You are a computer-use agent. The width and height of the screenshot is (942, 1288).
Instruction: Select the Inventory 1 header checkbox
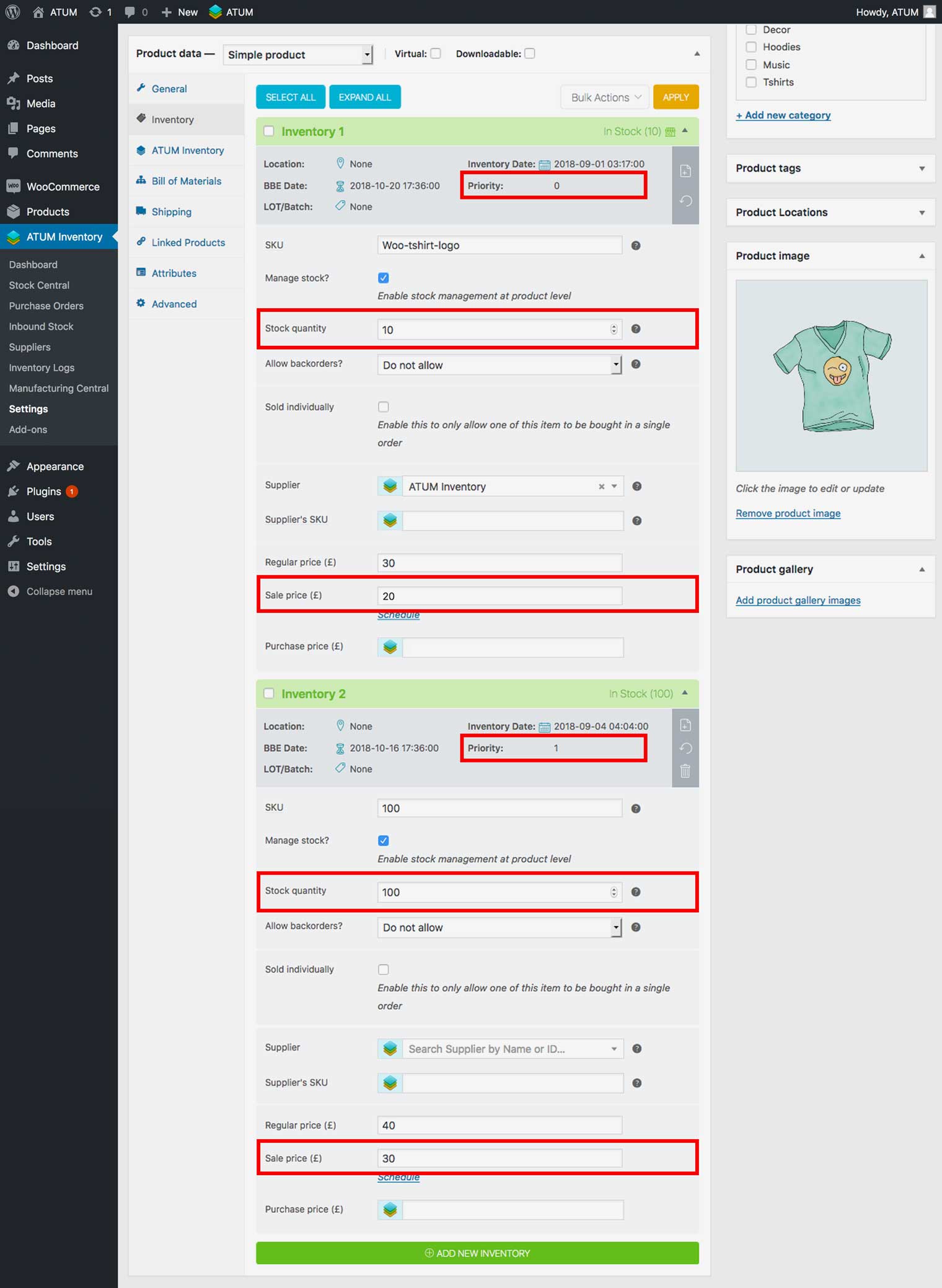pyautogui.click(x=269, y=131)
